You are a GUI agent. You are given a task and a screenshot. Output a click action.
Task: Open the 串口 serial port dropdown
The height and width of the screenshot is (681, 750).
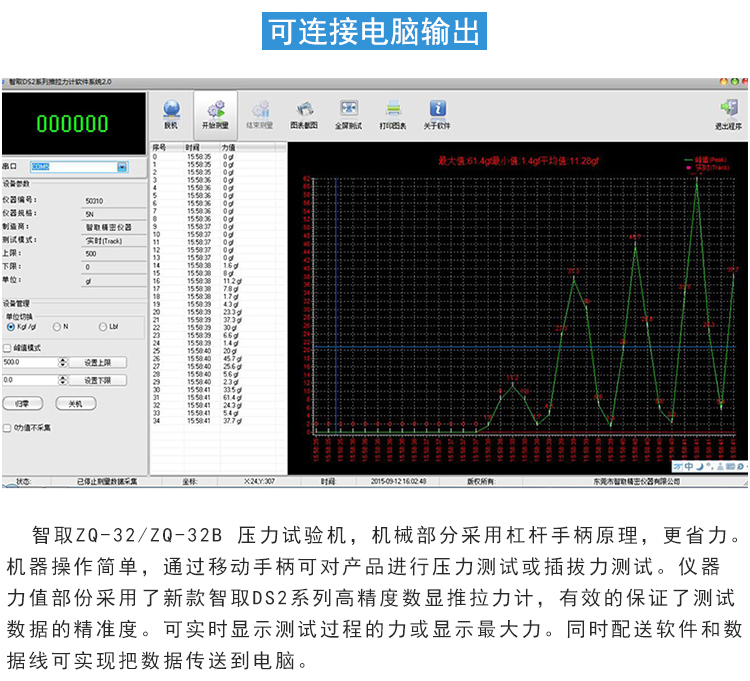(122, 167)
